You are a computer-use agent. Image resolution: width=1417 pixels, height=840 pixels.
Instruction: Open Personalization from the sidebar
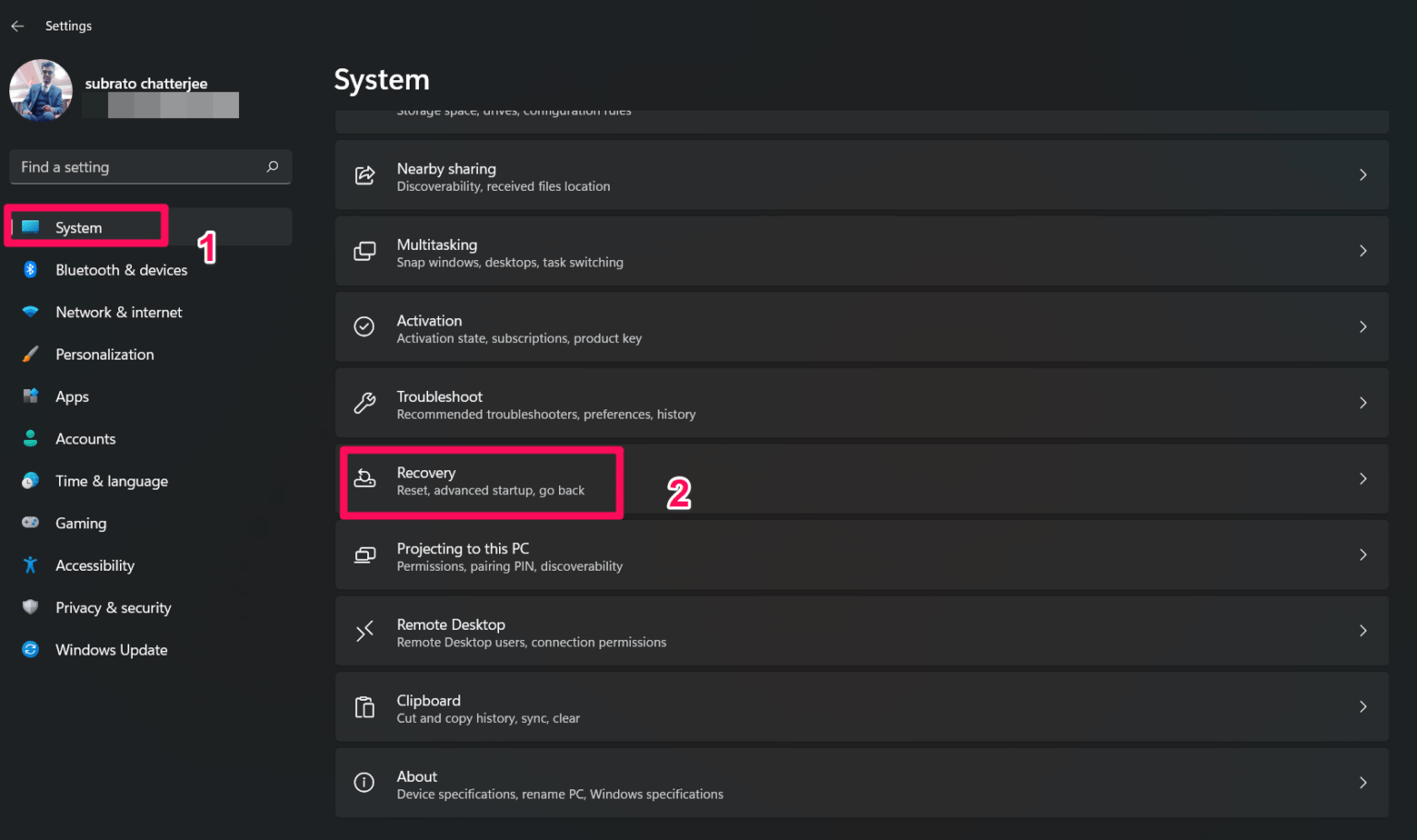pyautogui.click(x=104, y=354)
